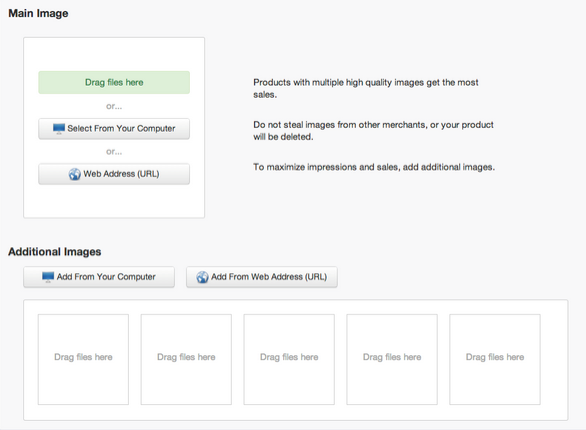Click the globe icon on Web Address (URL)

(75, 174)
